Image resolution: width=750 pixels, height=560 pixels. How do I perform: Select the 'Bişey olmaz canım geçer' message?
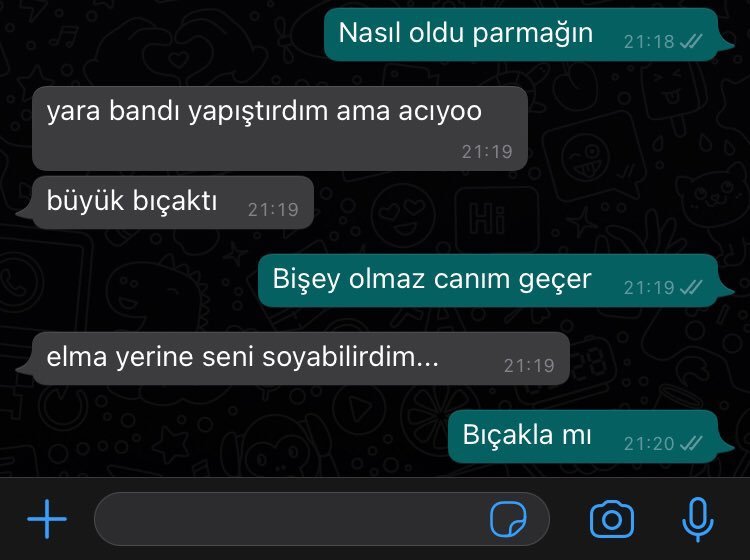click(x=496, y=280)
